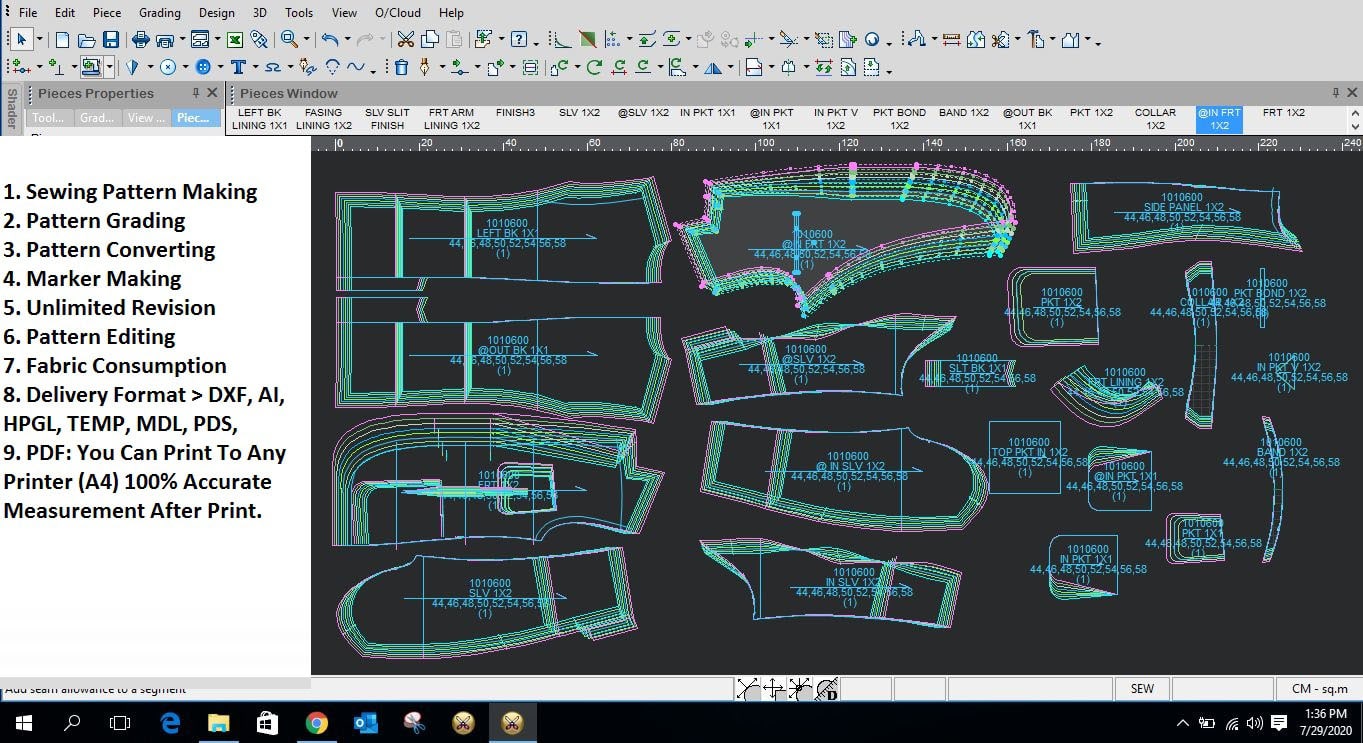Copy selection with copy icon
This screenshot has height=743, width=1363.
pos(430,39)
